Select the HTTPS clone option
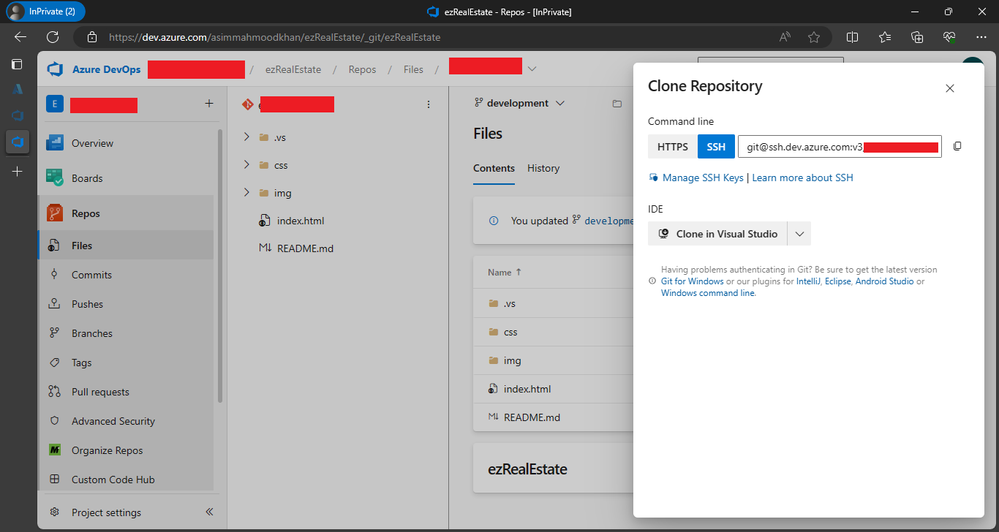 pos(673,147)
